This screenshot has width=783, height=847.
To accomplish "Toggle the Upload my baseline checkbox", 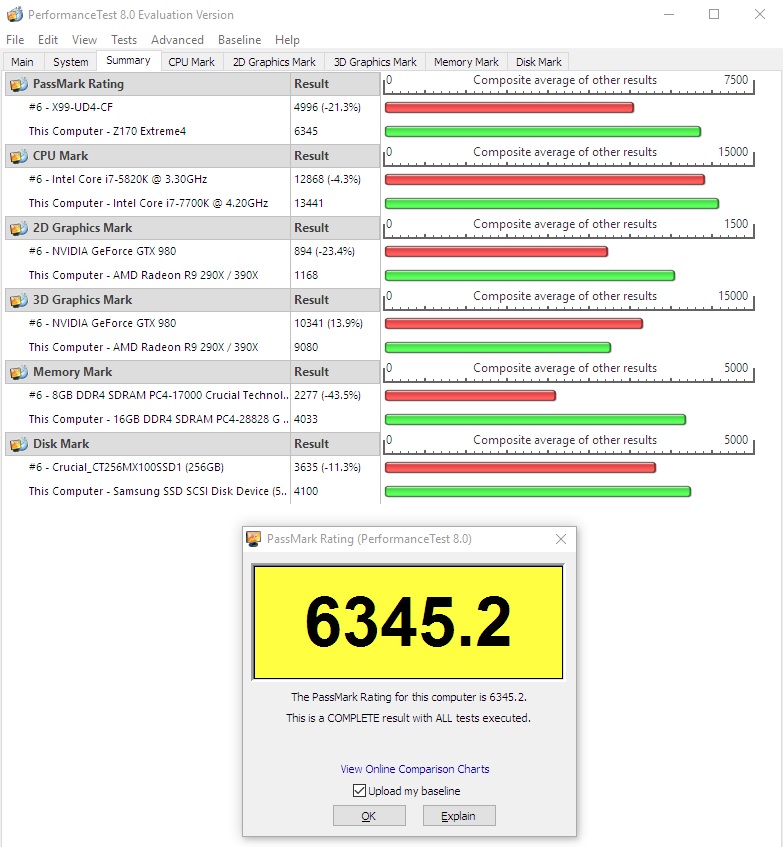I will tap(359, 791).
